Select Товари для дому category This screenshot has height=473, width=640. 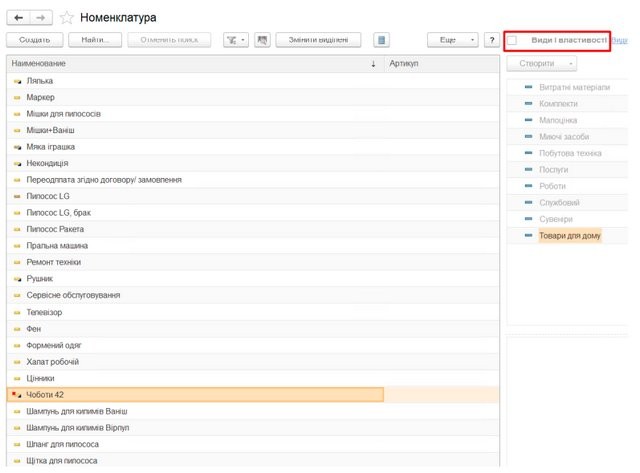[x=570, y=236]
